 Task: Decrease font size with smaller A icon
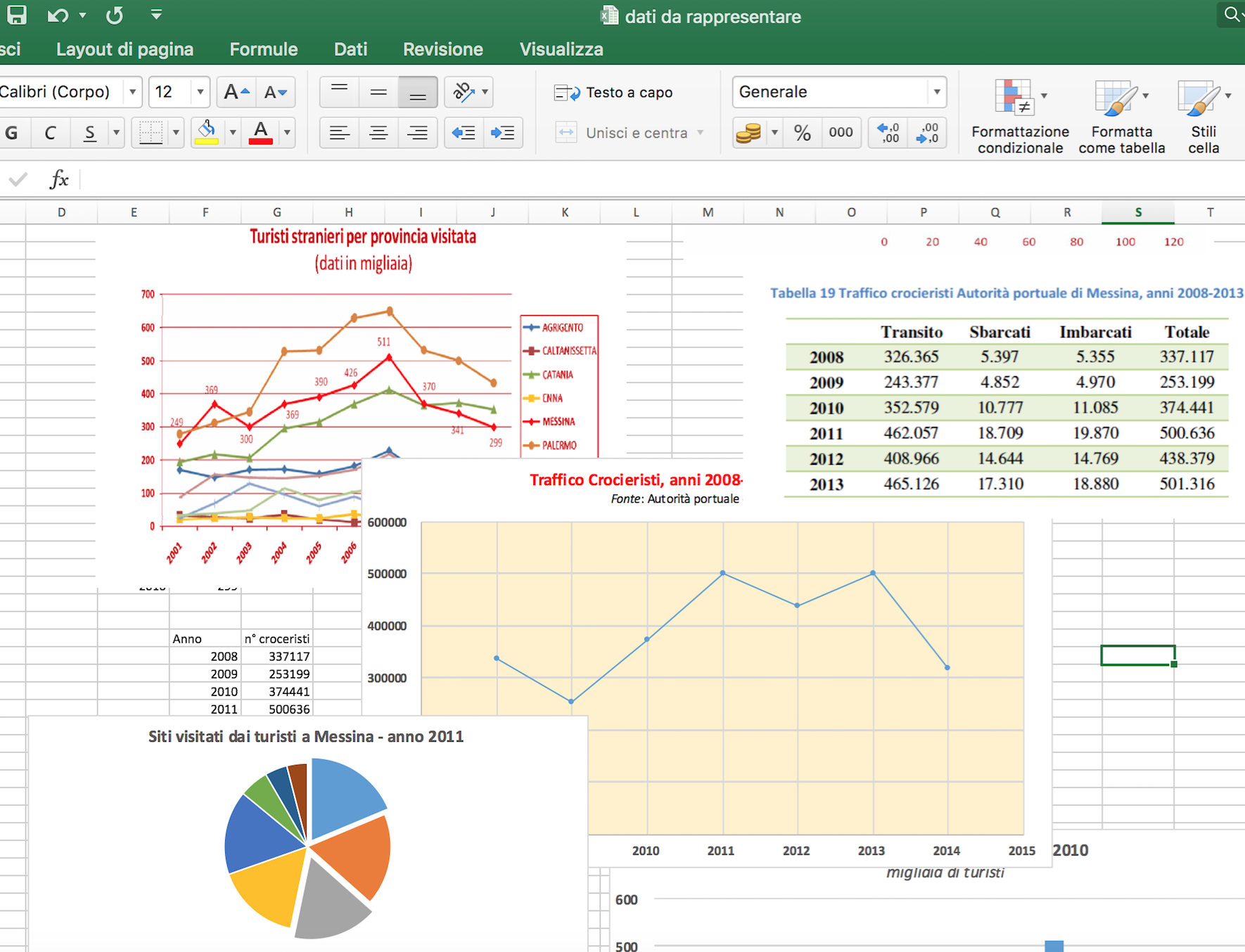(x=275, y=92)
